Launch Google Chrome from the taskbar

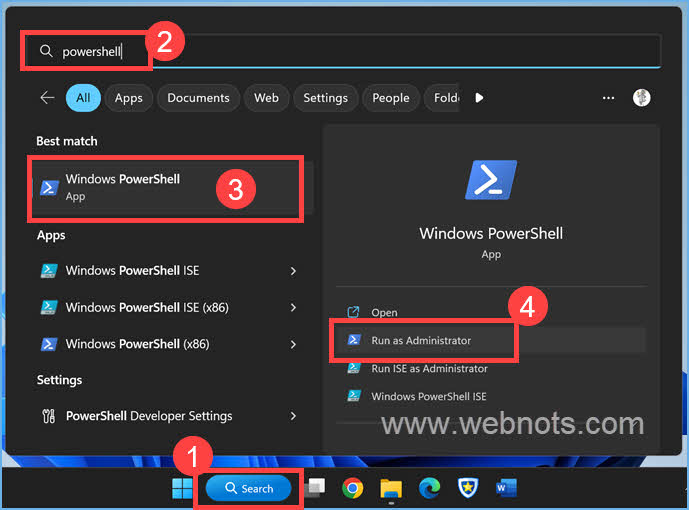point(352,488)
